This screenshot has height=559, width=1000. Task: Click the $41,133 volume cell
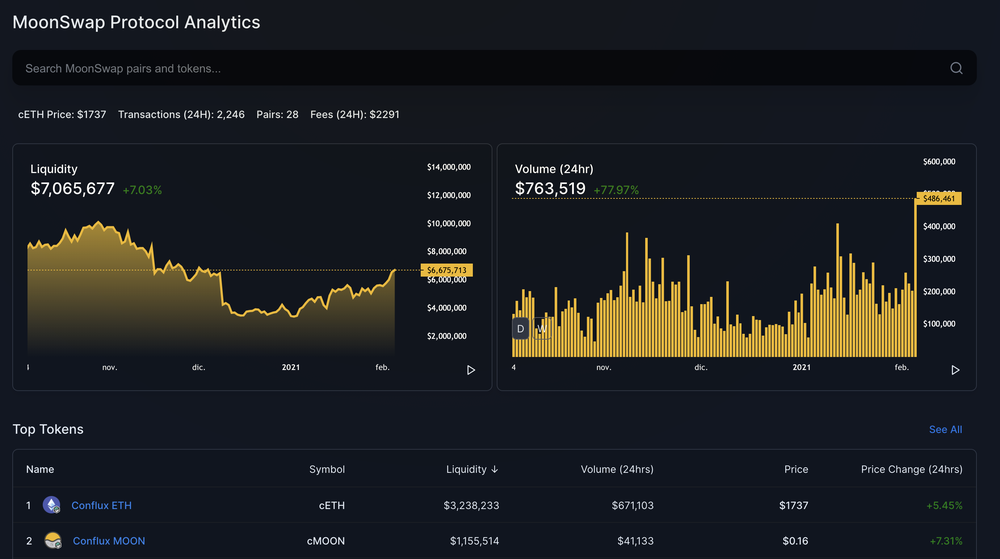tap(635, 541)
